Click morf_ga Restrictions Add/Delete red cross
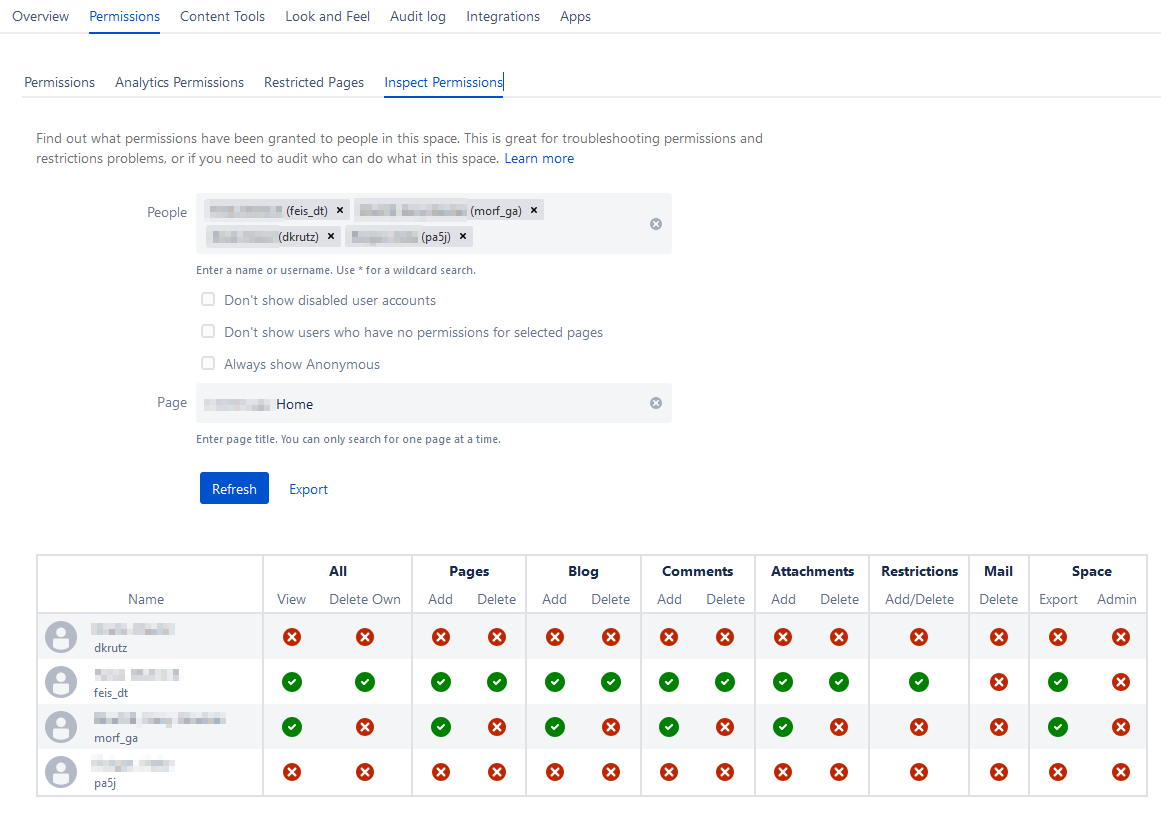Image resolution: width=1161 pixels, height=813 pixels. [x=919, y=727]
